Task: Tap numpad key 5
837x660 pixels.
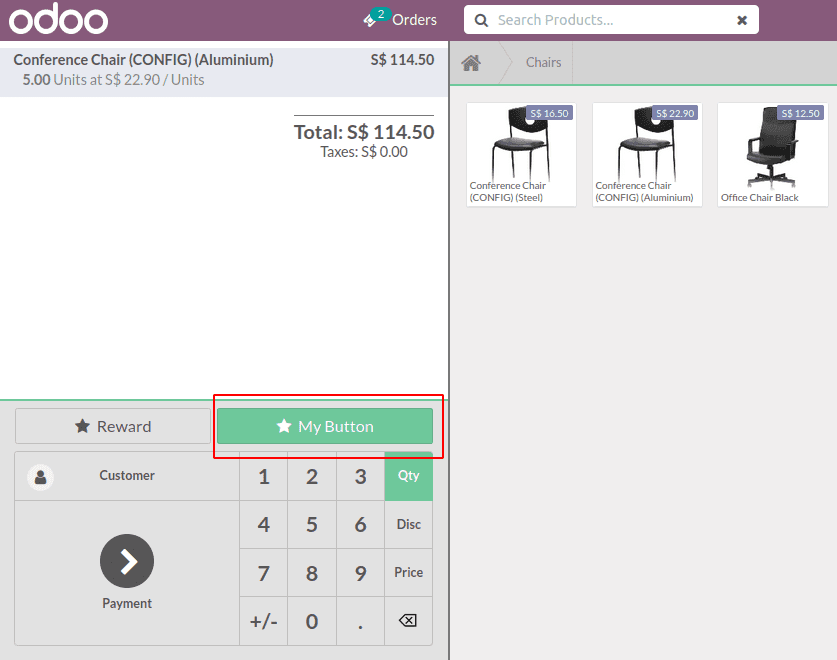Action: click(312, 524)
